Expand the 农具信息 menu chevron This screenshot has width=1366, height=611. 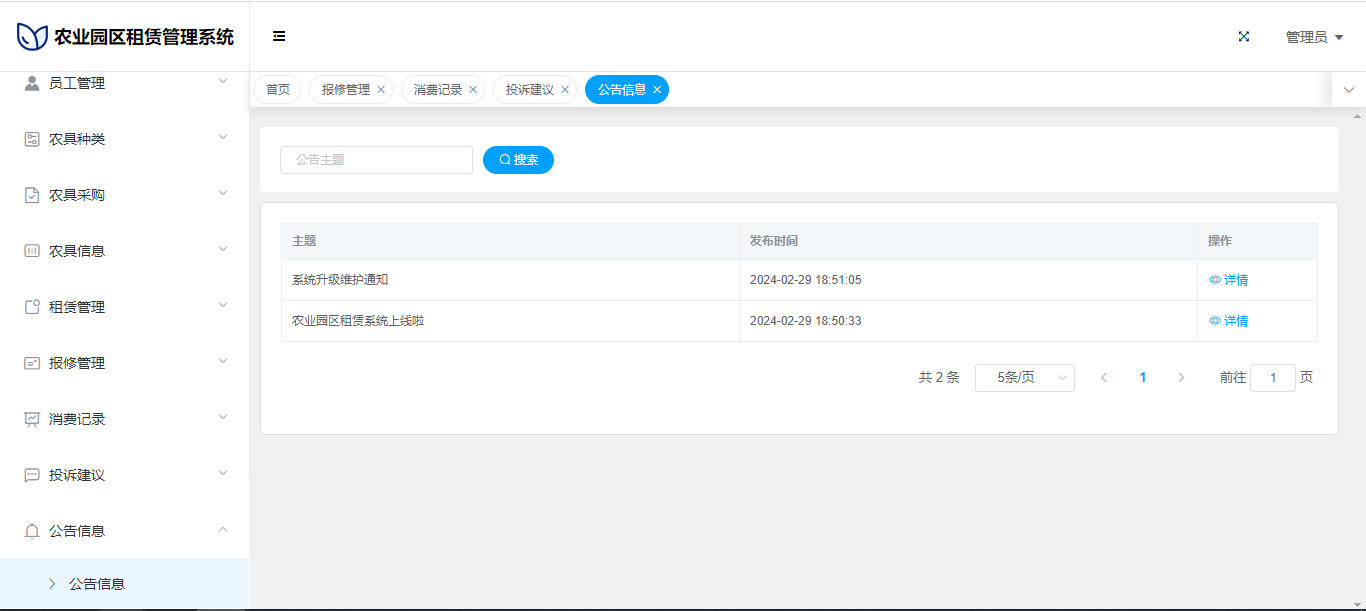click(x=223, y=249)
